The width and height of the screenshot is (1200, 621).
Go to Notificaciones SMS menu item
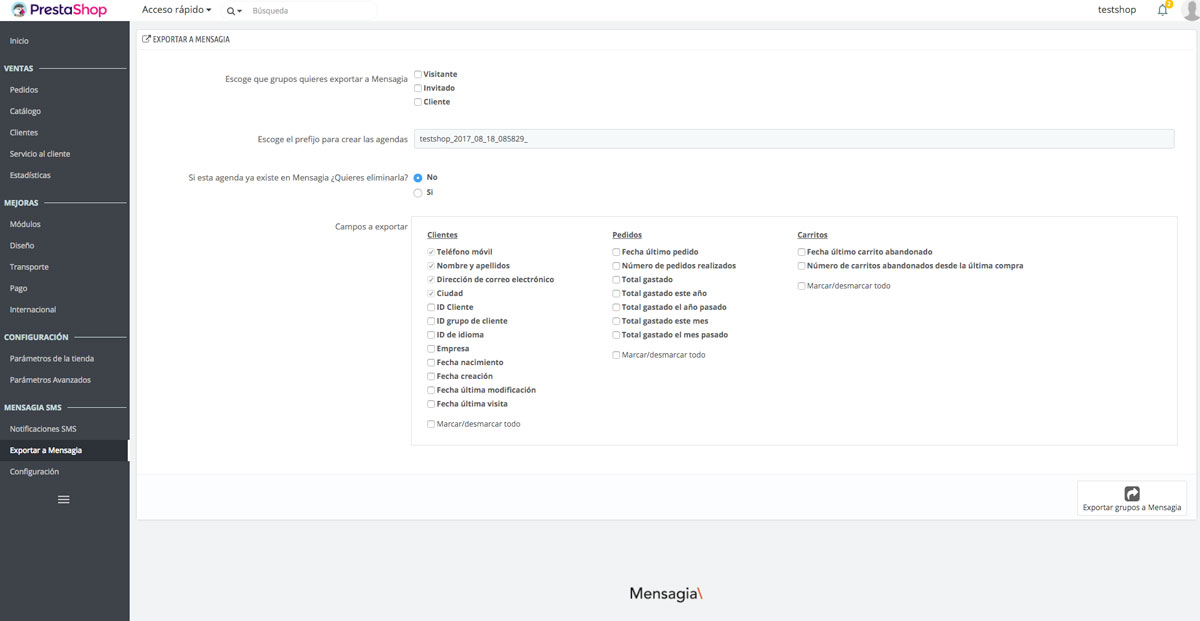pos(43,429)
